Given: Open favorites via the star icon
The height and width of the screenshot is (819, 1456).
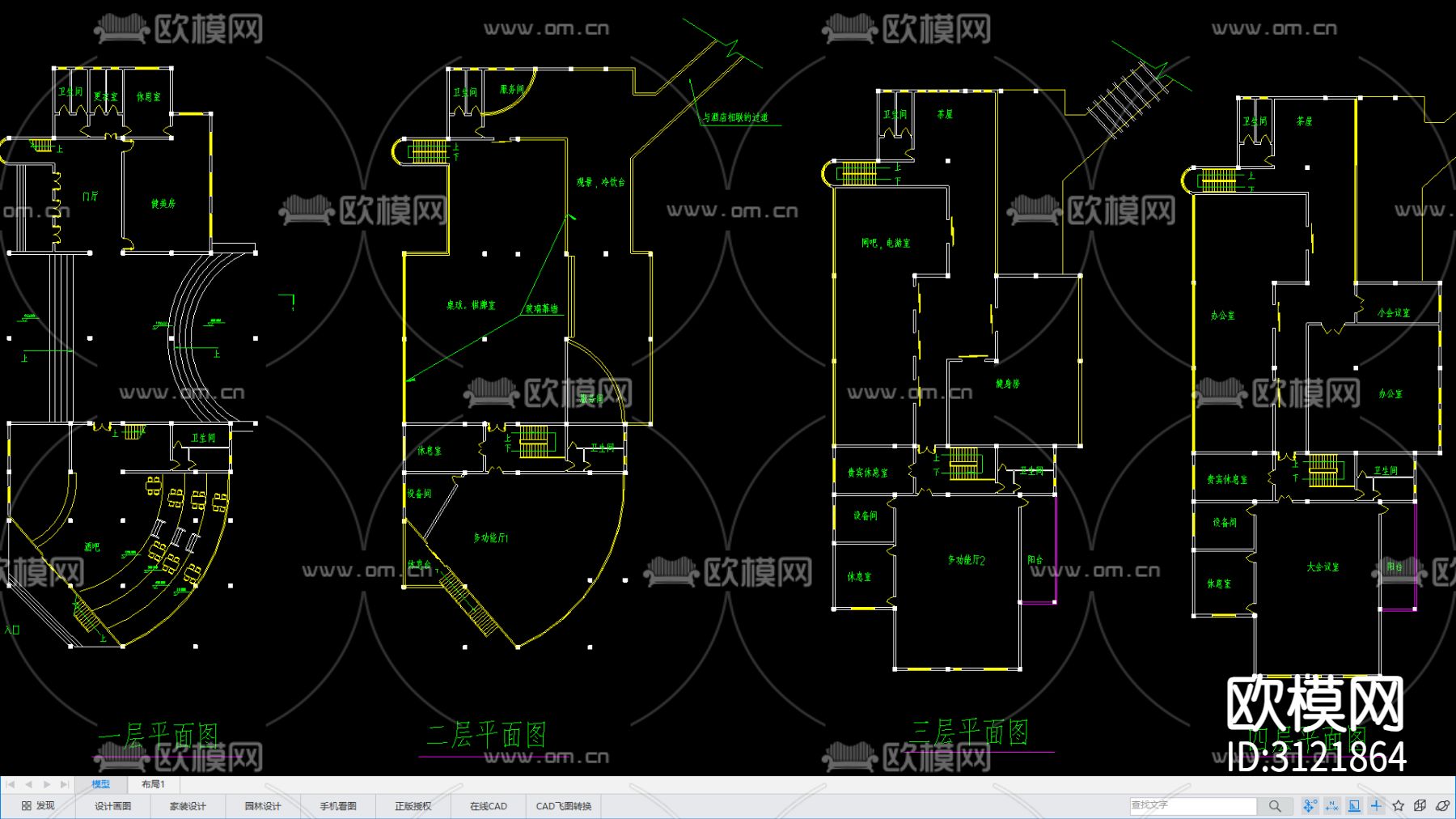Looking at the screenshot, I should [x=1399, y=806].
